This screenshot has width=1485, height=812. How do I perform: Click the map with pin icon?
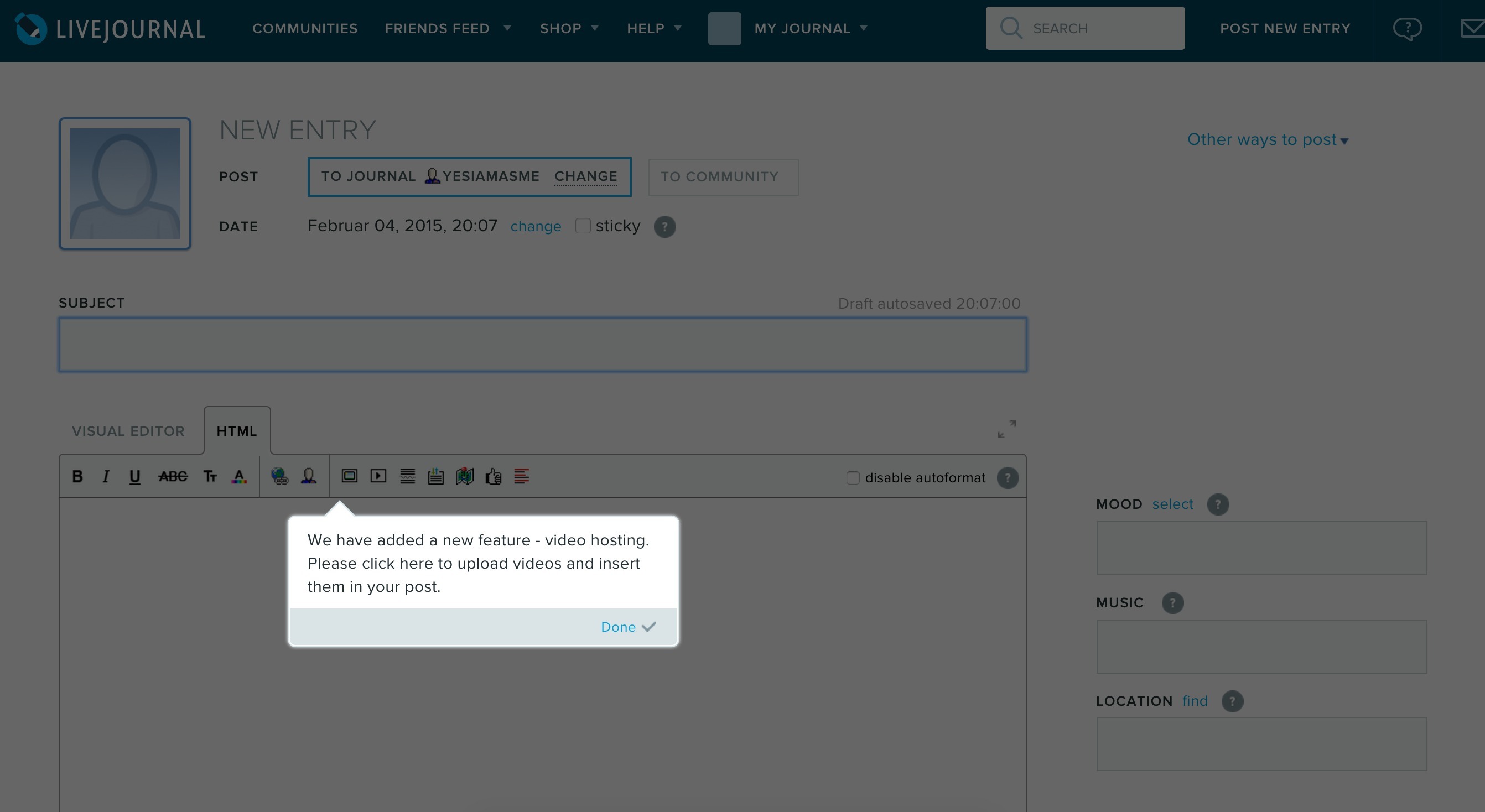coord(464,476)
